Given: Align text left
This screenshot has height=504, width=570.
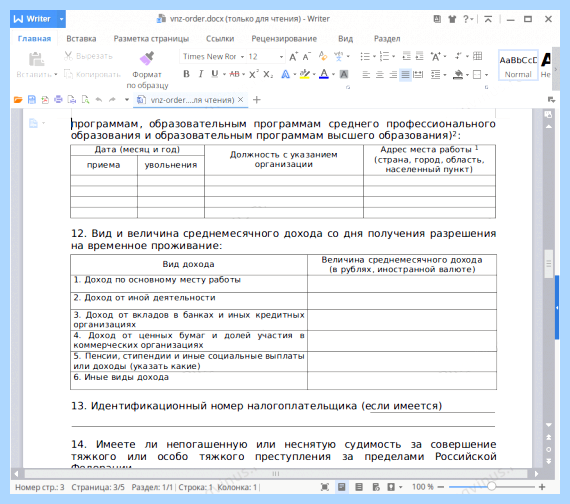Looking at the screenshot, I should coord(366,75).
